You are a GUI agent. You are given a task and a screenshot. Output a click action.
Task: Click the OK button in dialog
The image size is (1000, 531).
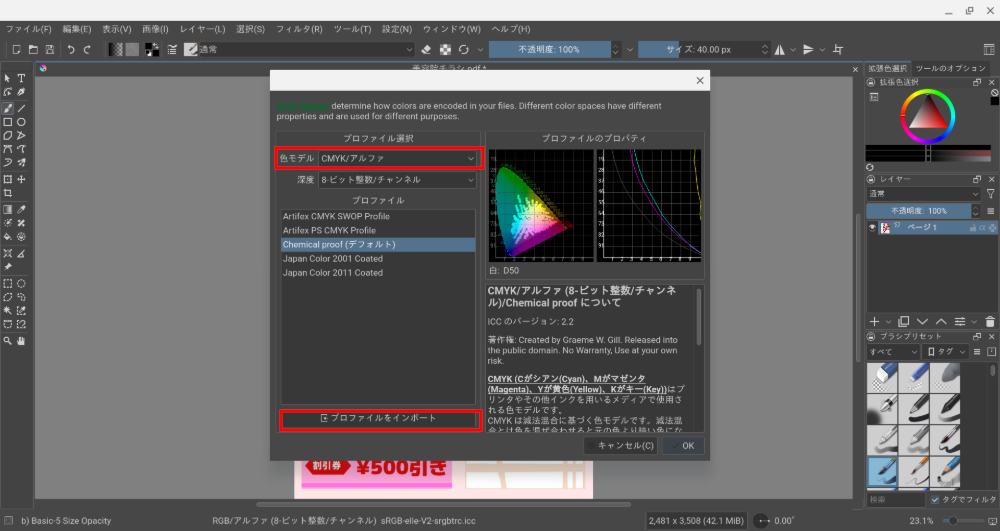tap(683, 446)
